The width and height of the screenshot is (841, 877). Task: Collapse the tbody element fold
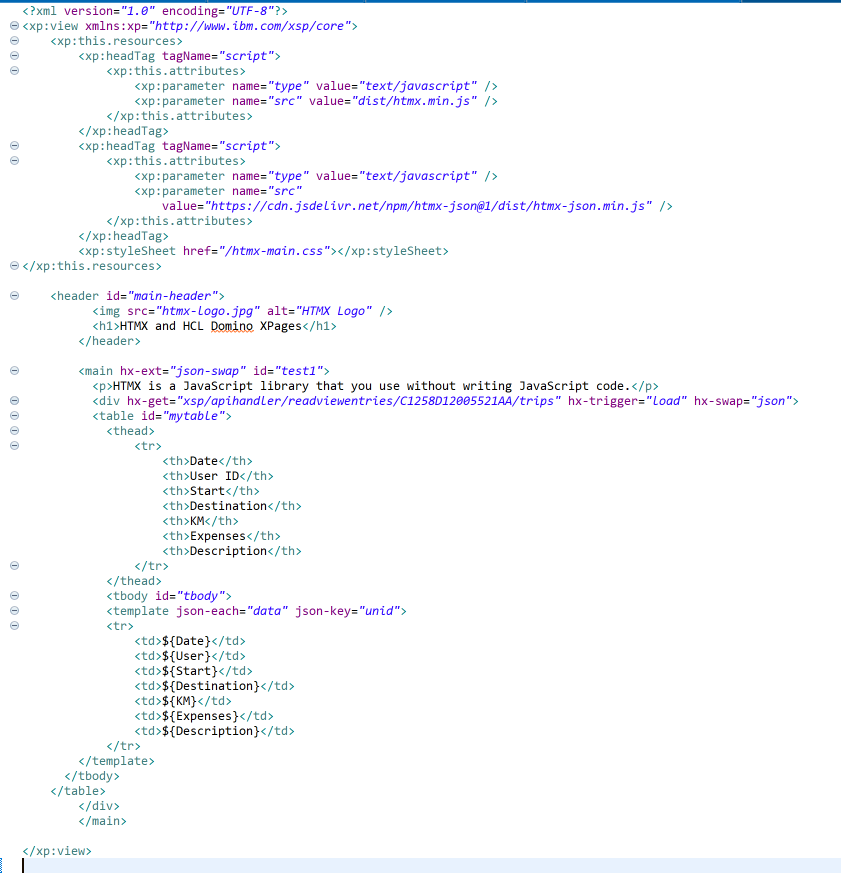13,596
